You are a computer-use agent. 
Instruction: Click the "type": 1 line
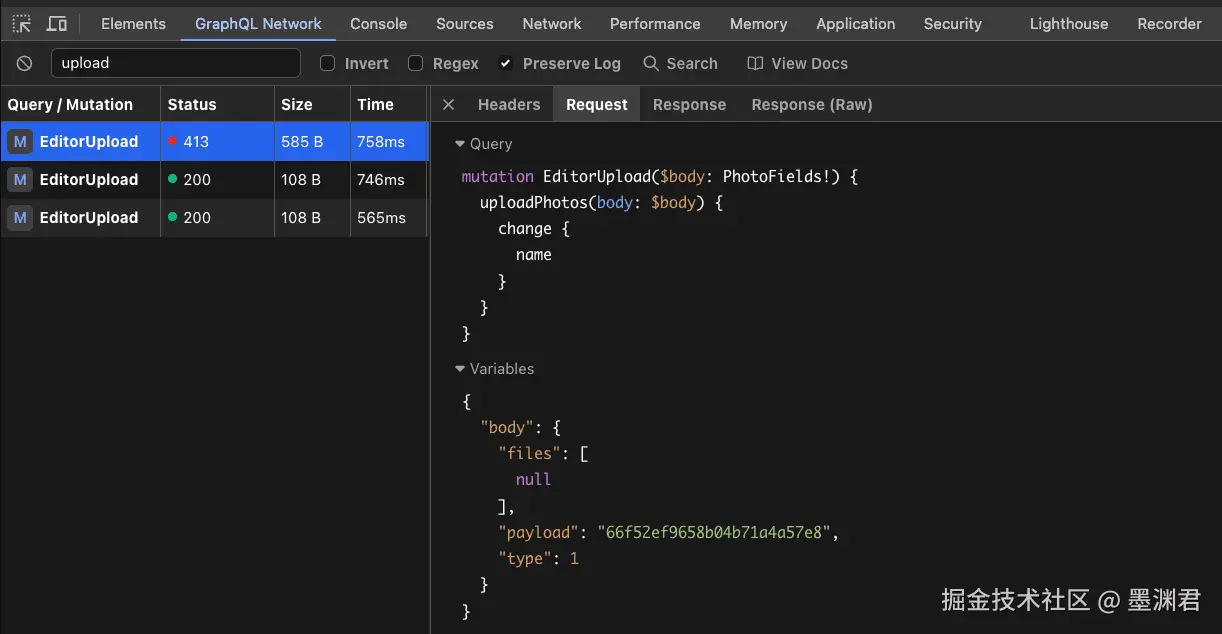click(x=539, y=558)
